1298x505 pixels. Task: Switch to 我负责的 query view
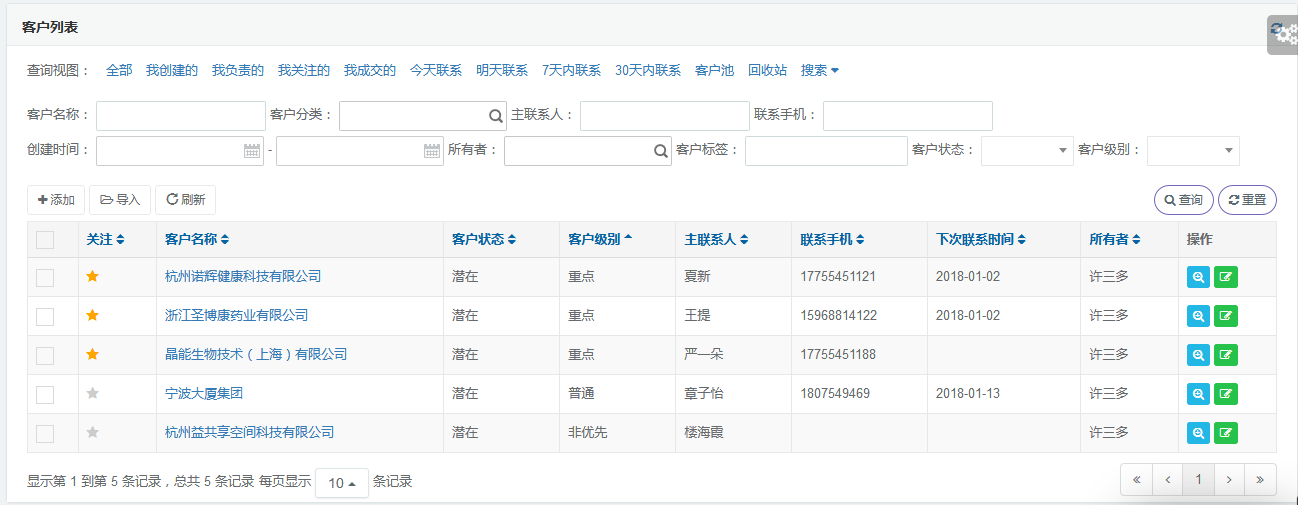(x=237, y=71)
